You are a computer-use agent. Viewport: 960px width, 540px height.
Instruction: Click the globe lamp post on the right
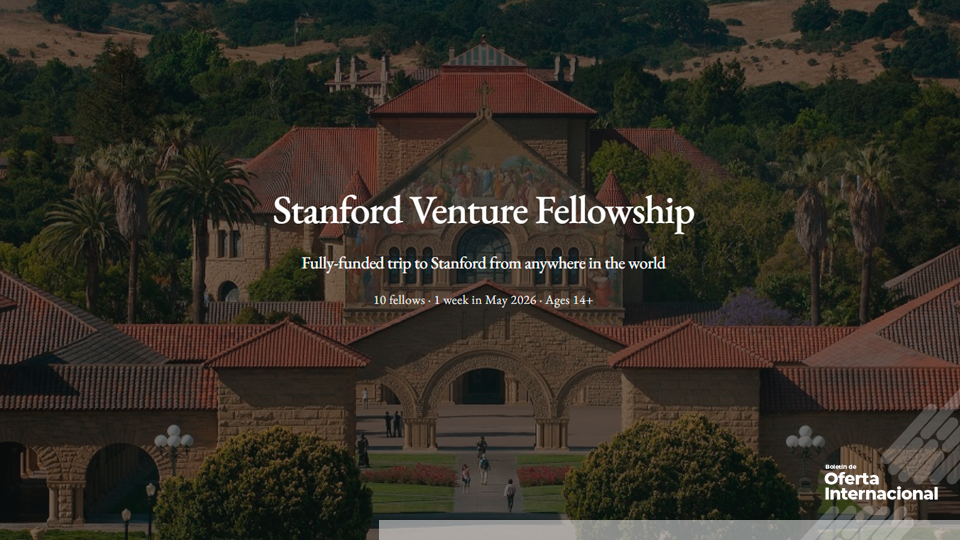tap(805, 440)
